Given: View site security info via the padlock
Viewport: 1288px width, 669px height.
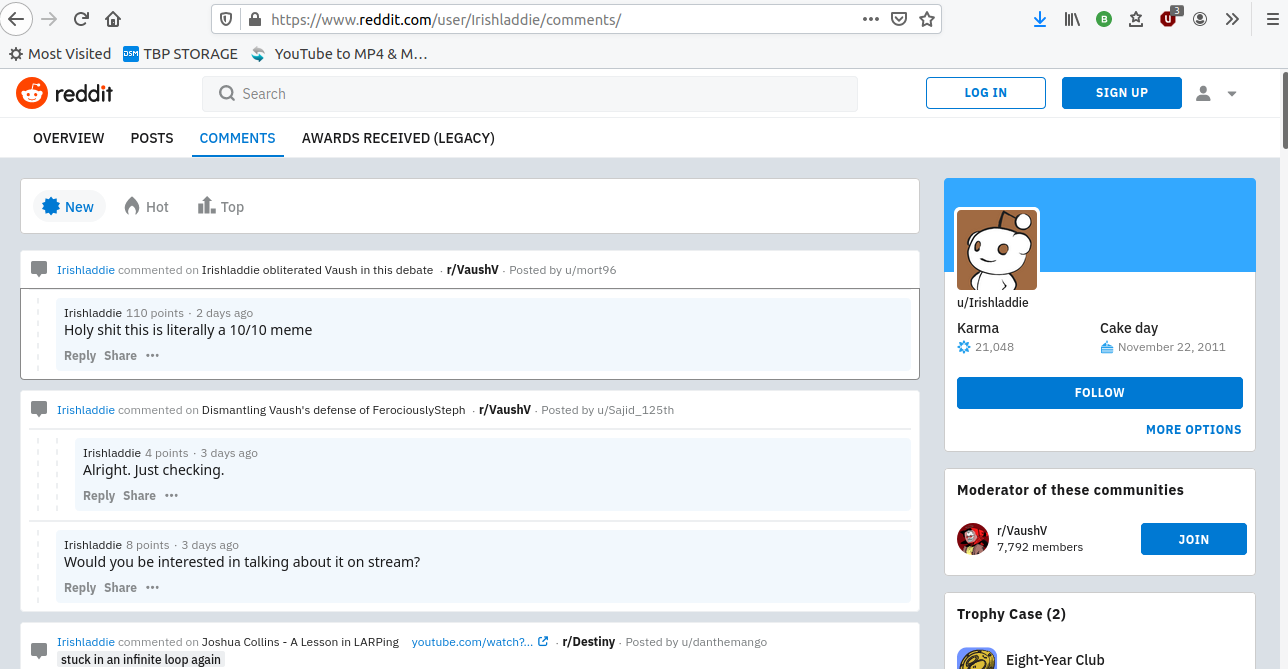Looking at the screenshot, I should pyautogui.click(x=254, y=19).
